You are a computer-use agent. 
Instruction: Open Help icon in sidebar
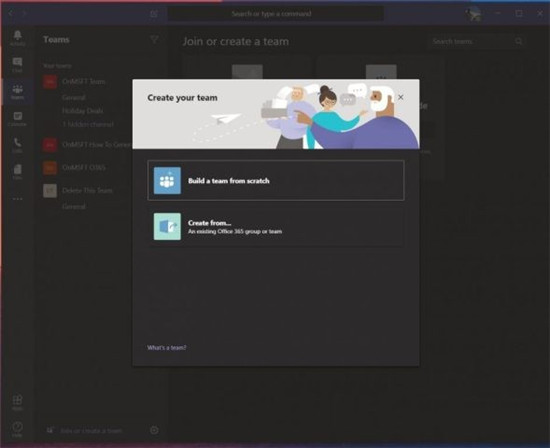click(x=17, y=429)
